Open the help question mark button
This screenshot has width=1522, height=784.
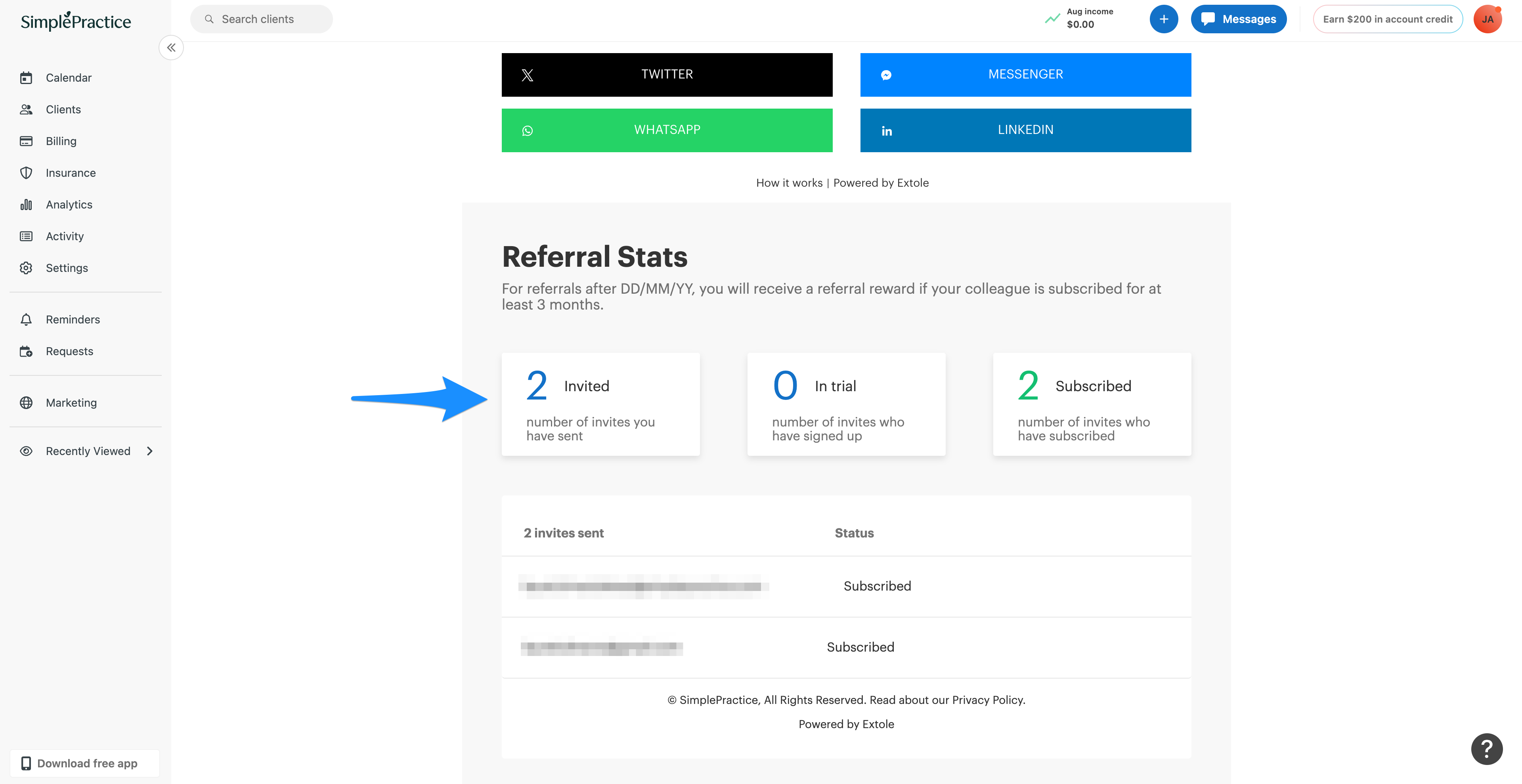[x=1487, y=749]
